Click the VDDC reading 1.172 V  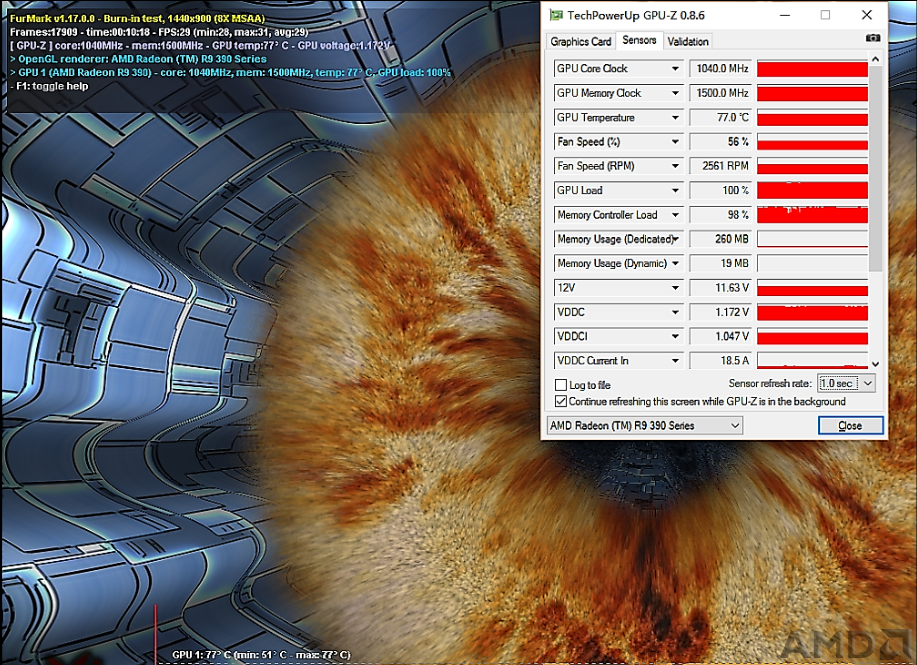click(x=720, y=312)
